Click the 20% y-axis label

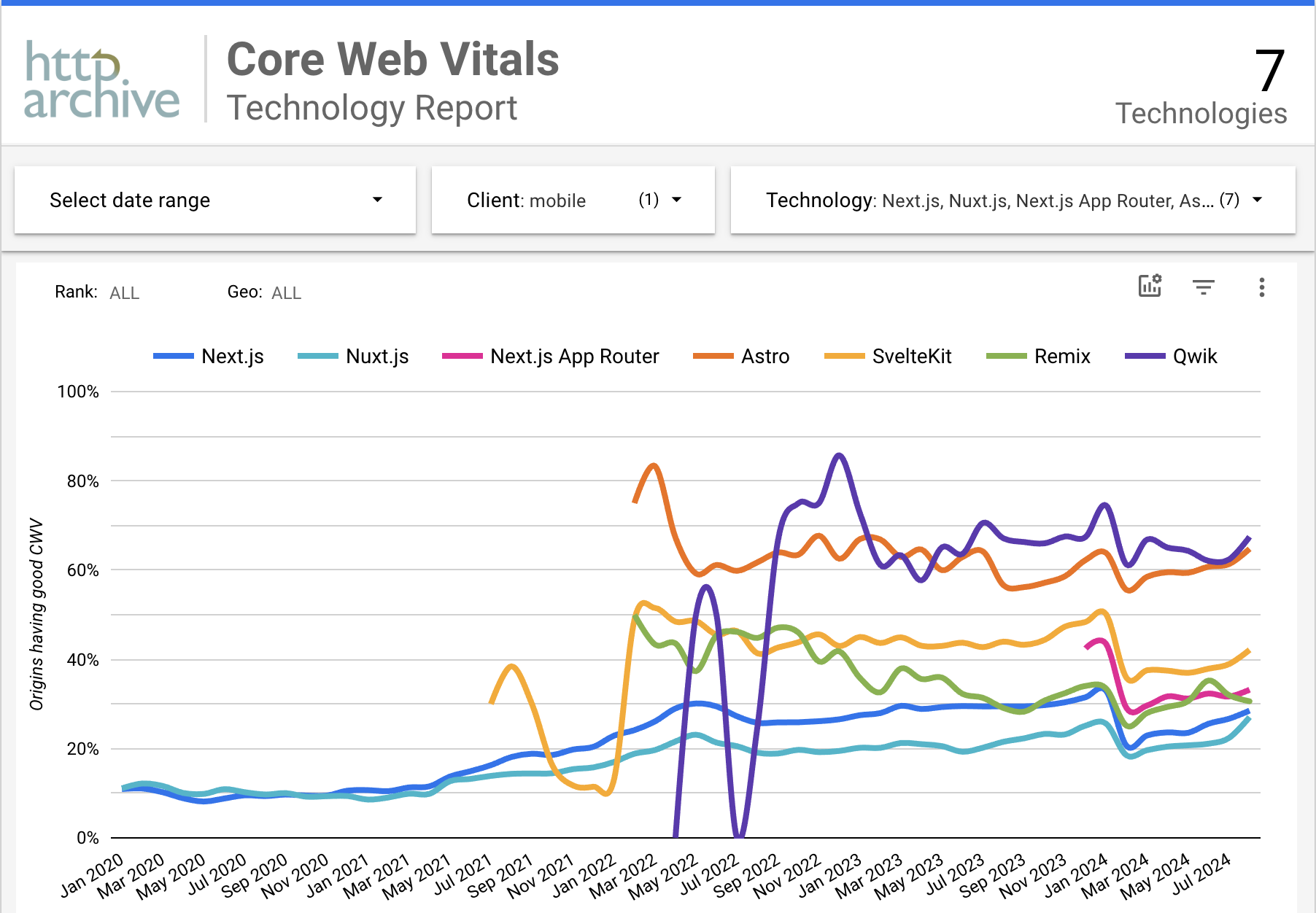(x=82, y=749)
